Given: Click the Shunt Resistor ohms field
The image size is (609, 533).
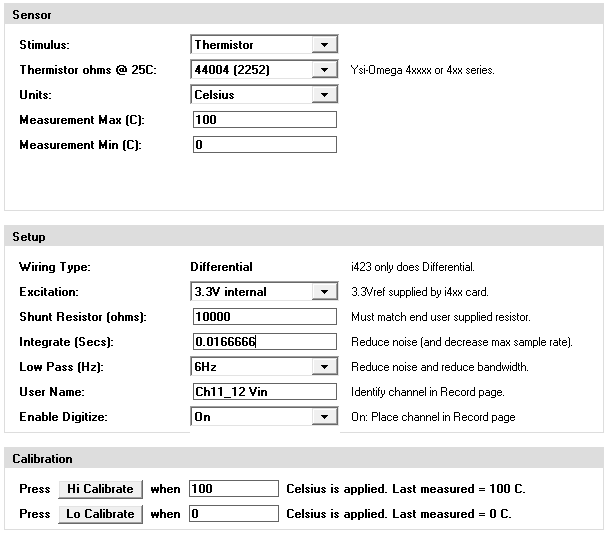Looking at the screenshot, I should 264,317.
